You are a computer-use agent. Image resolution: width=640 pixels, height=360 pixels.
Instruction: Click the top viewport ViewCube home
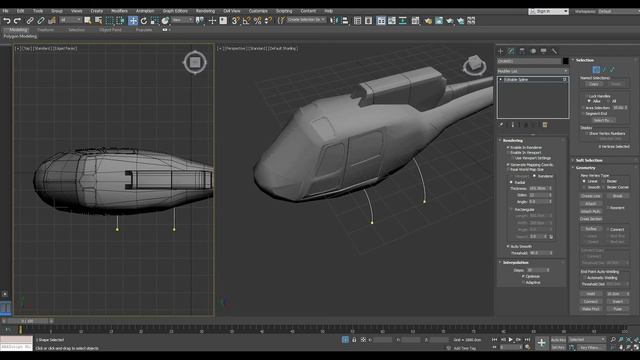point(195,62)
